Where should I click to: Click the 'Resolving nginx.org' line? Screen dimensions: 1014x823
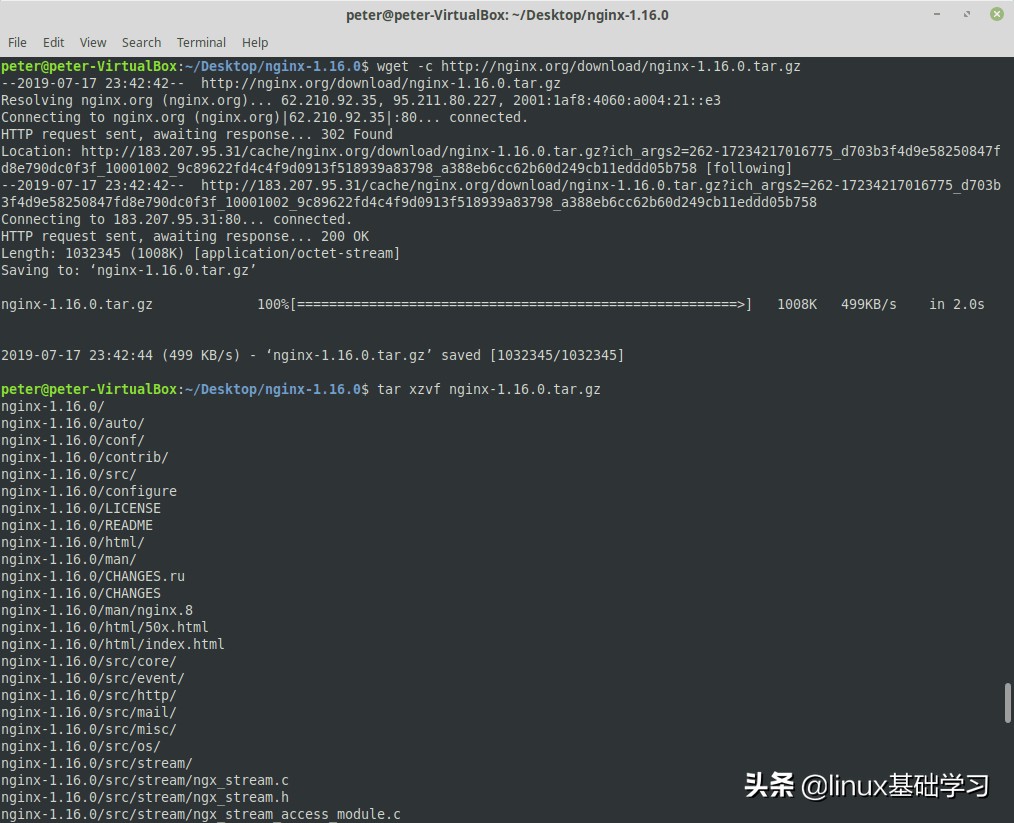(x=361, y=100)
